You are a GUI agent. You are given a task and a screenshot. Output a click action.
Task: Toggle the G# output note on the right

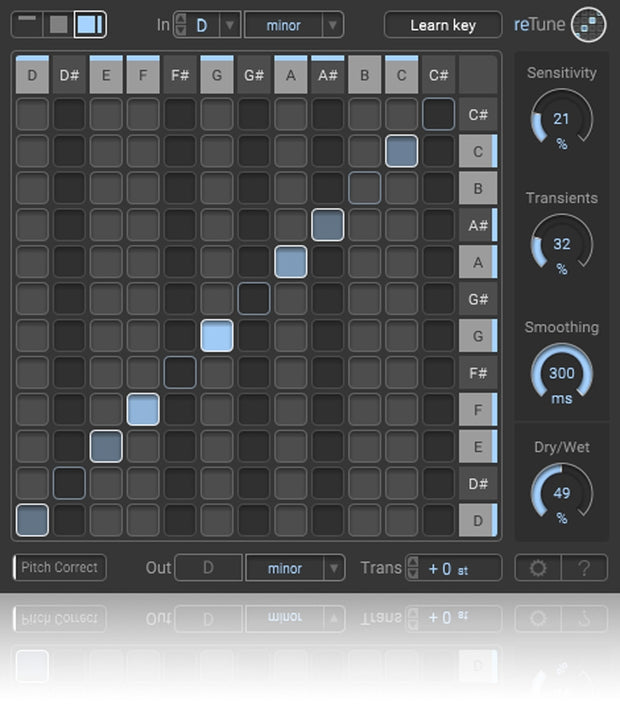pos(478,299)
